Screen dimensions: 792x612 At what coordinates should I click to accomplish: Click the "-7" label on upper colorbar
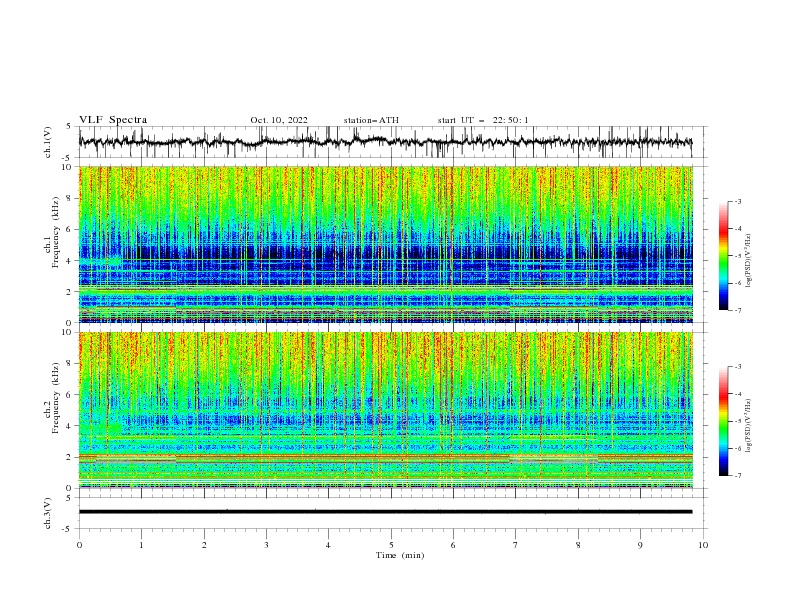pyautogui.click(x=737, y=310)
